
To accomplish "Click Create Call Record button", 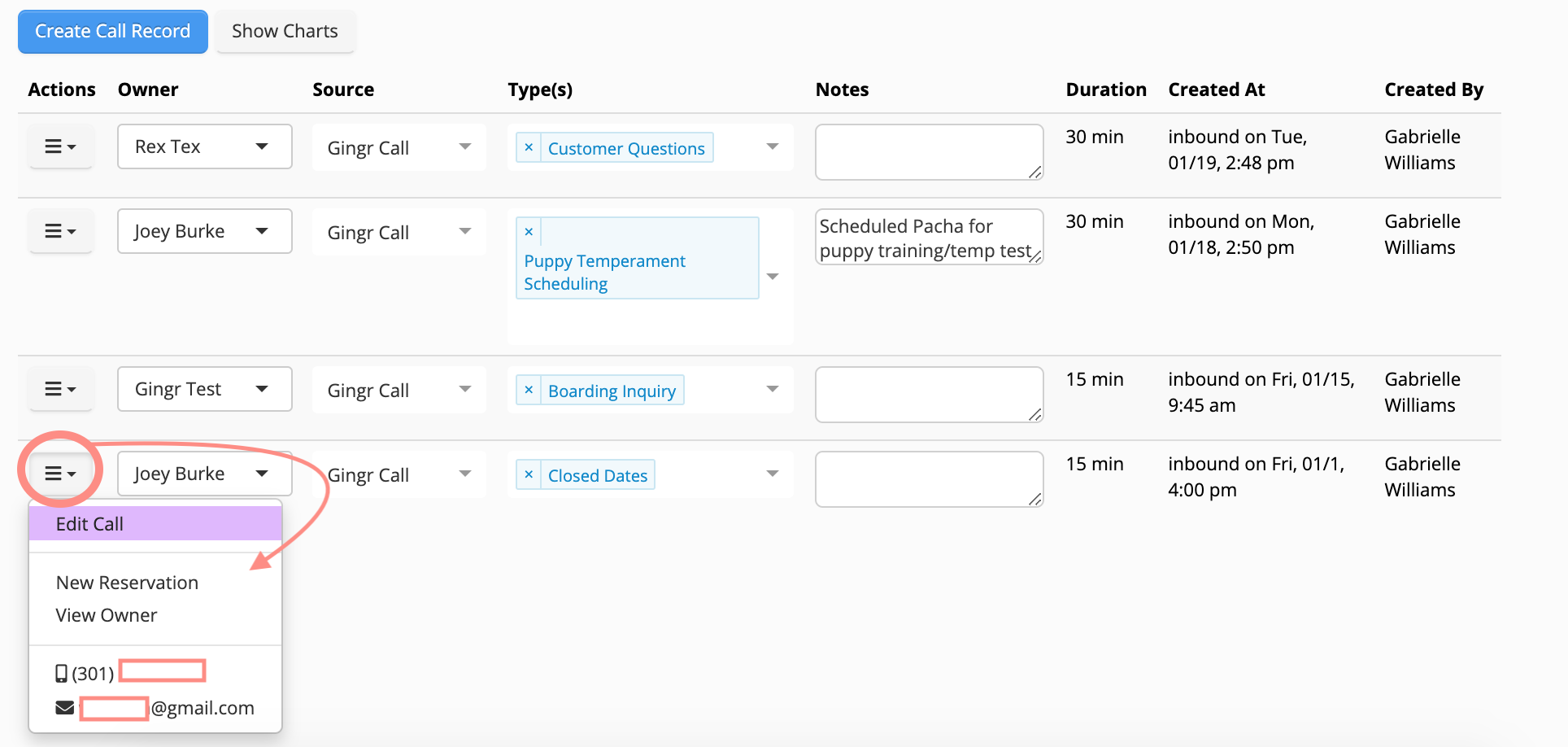I will [x=113, y=32].
